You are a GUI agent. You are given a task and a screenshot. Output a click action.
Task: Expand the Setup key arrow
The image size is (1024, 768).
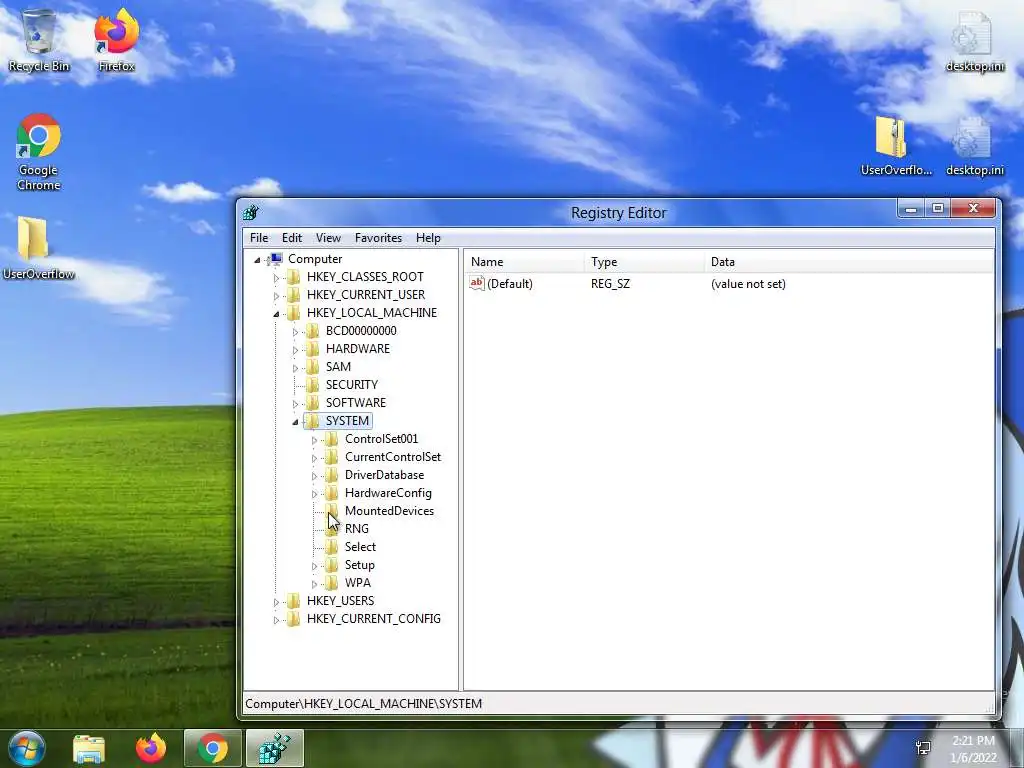click(x=314, y=566)
